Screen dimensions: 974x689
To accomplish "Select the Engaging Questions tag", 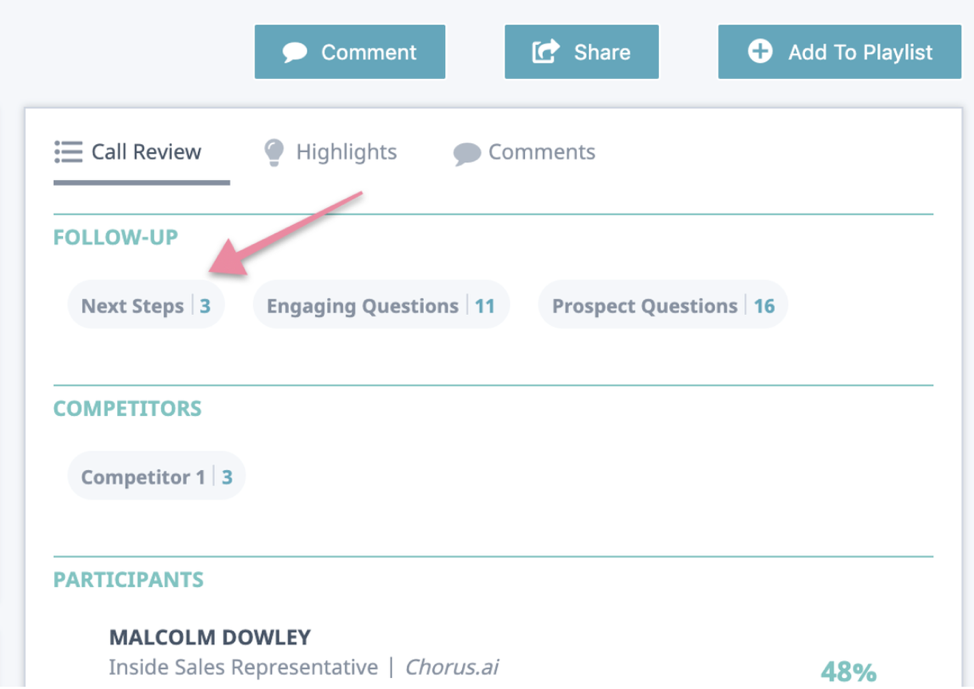I will coord(381,305).
